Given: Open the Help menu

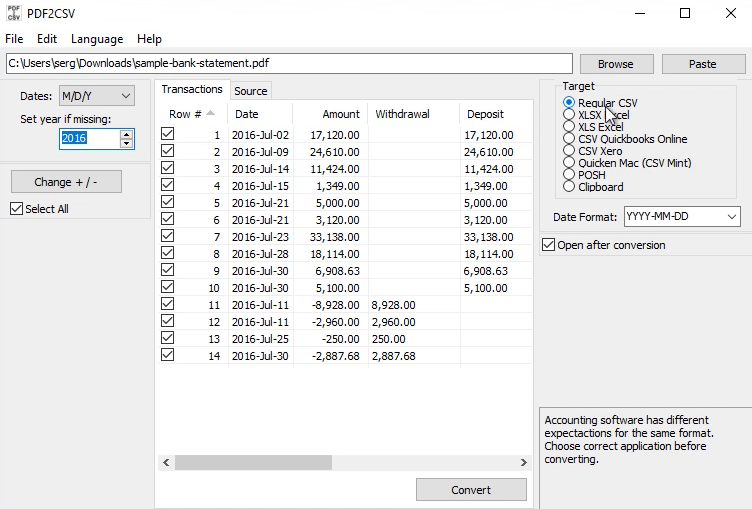Looking at the screenshot, I should (149, 39).
